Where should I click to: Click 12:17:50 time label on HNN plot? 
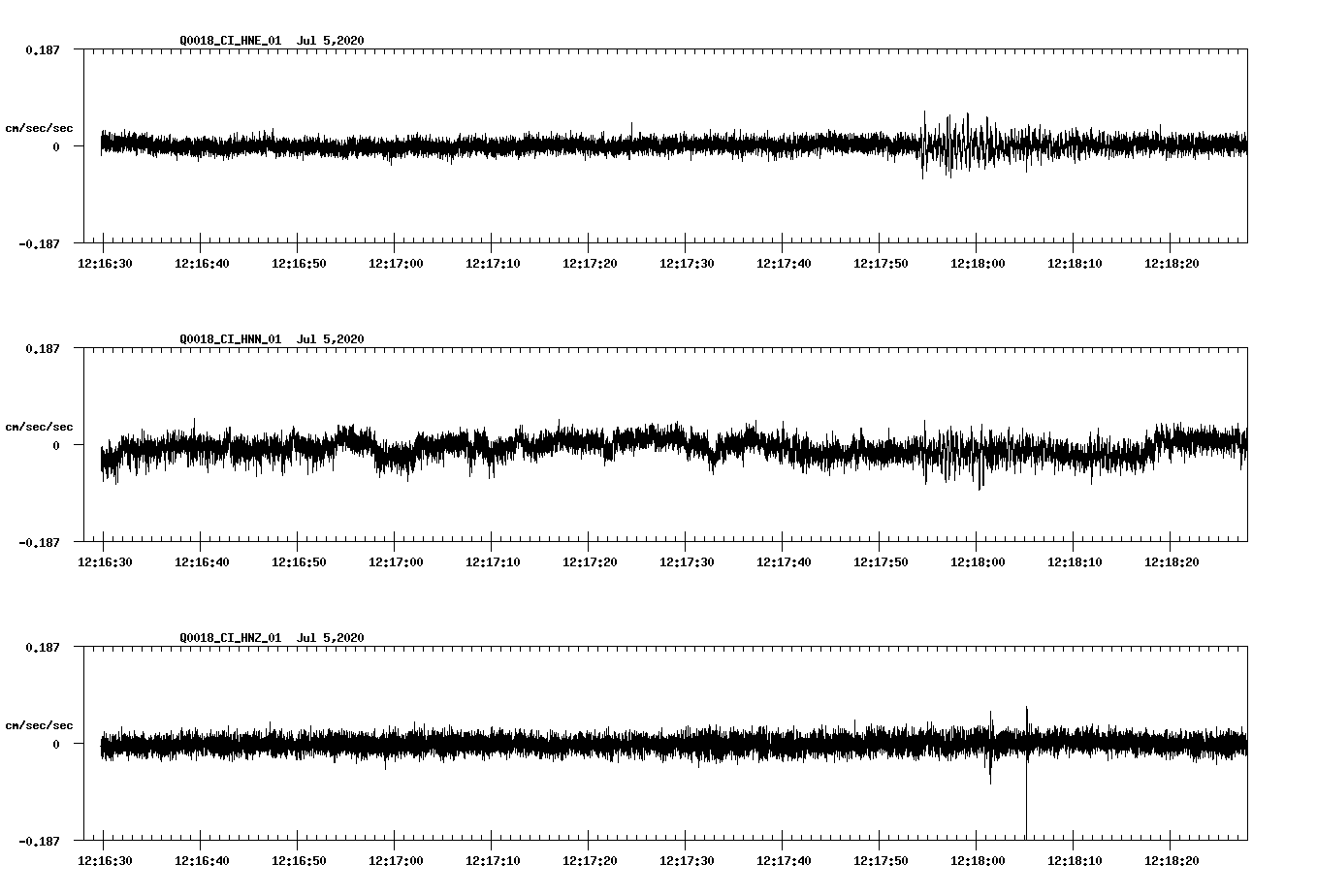click(880, 562)
